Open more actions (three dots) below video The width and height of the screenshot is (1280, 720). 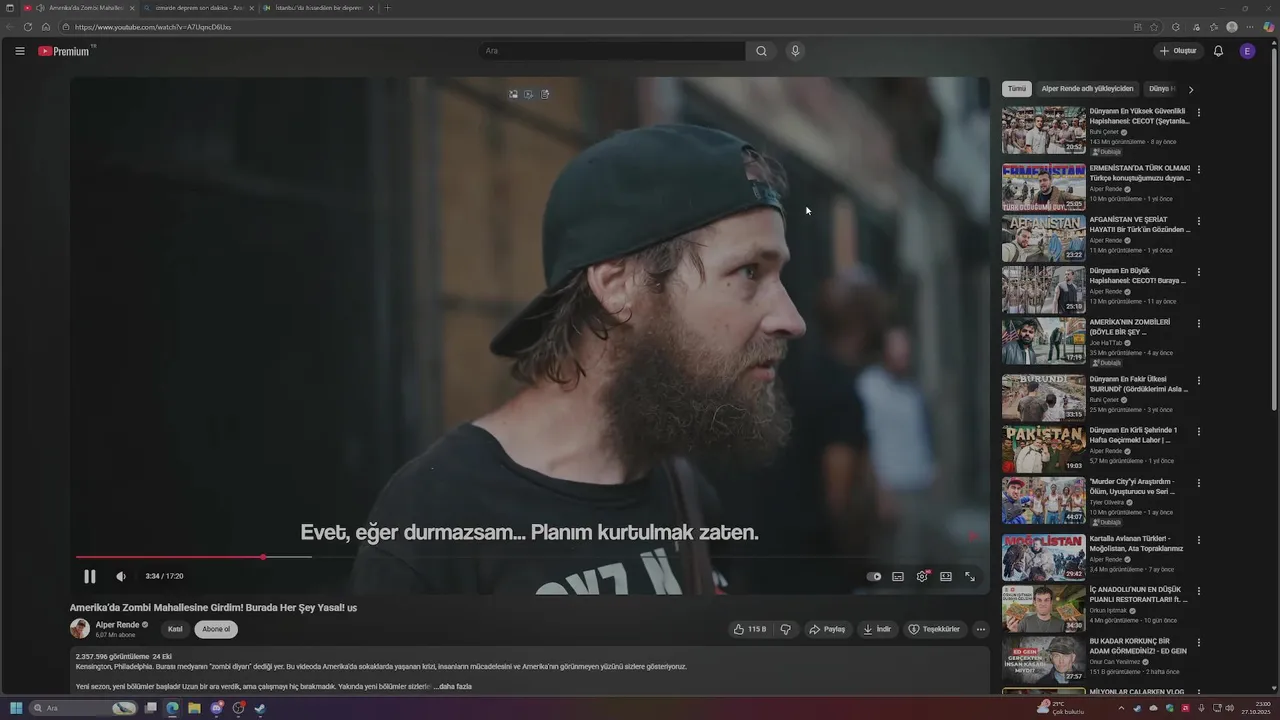coord(981,629)
